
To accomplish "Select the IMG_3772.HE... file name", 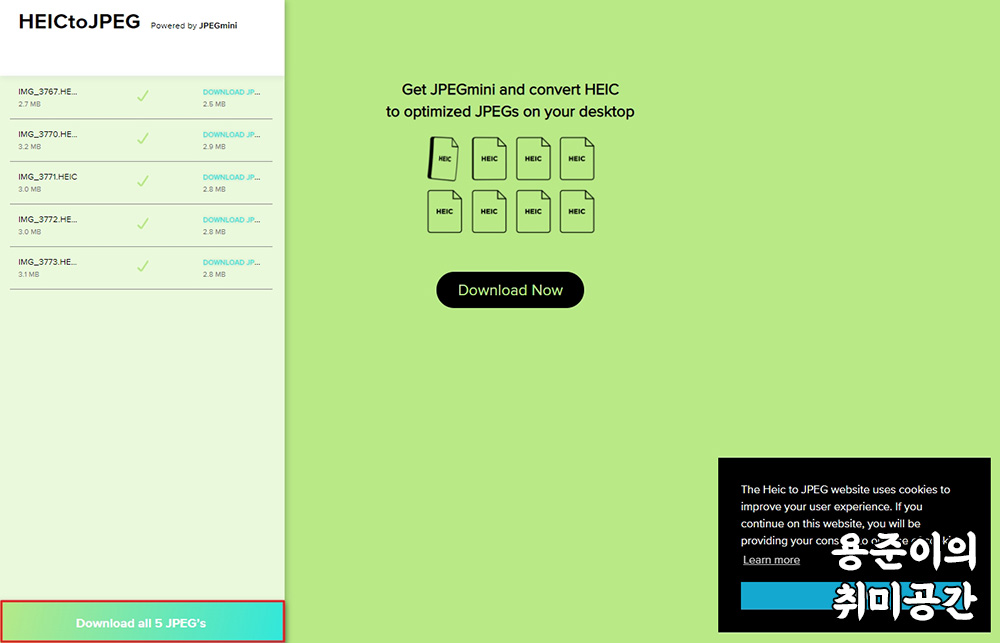I will pos(48,219).
